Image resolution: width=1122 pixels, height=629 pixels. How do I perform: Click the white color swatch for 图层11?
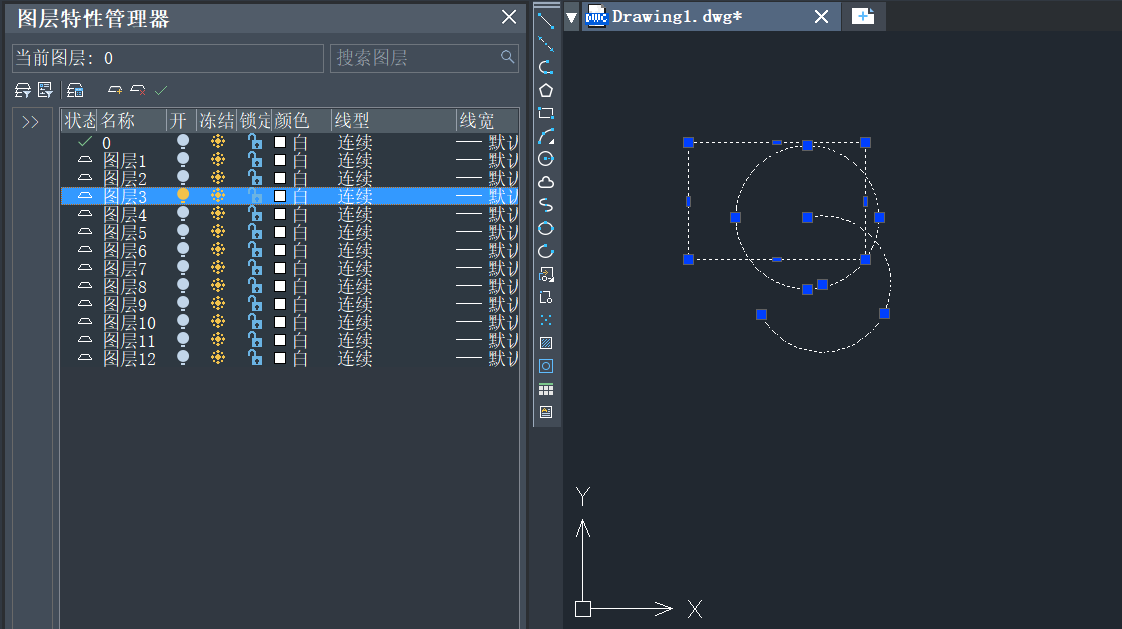[280, 340]
